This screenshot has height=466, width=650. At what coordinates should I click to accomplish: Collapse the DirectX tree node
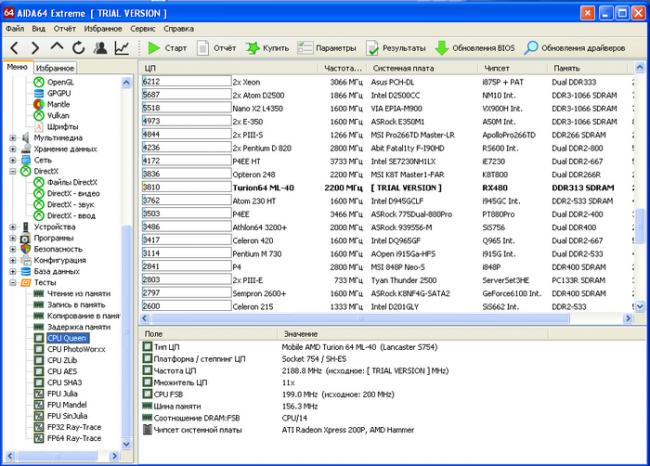point(13,171)
